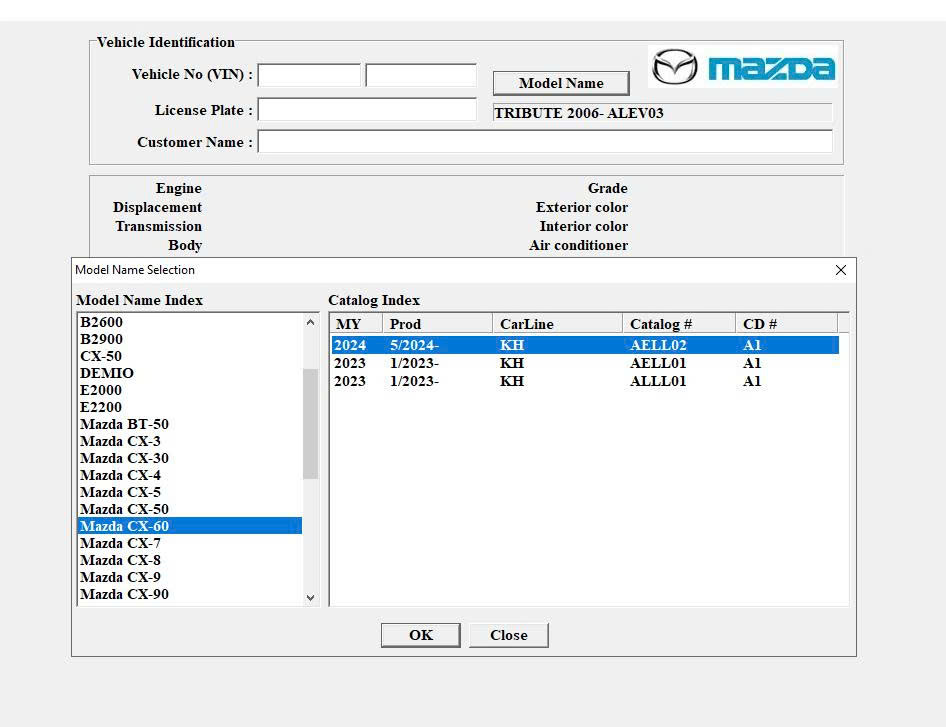
Task: Click the Close button in dialog
Action: point(509,635)
